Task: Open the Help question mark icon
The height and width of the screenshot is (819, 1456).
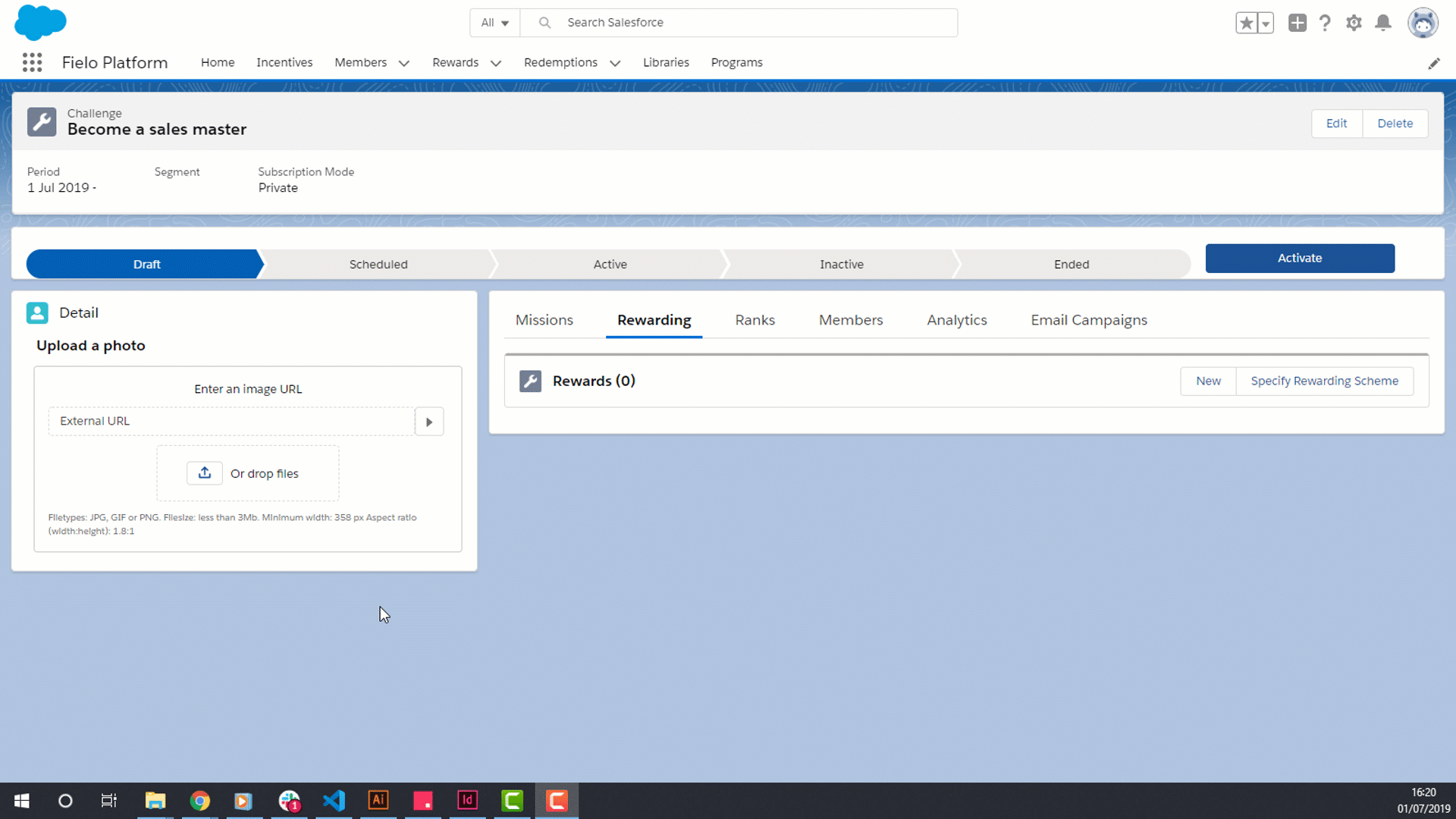Action: [x=1325, y=23]
